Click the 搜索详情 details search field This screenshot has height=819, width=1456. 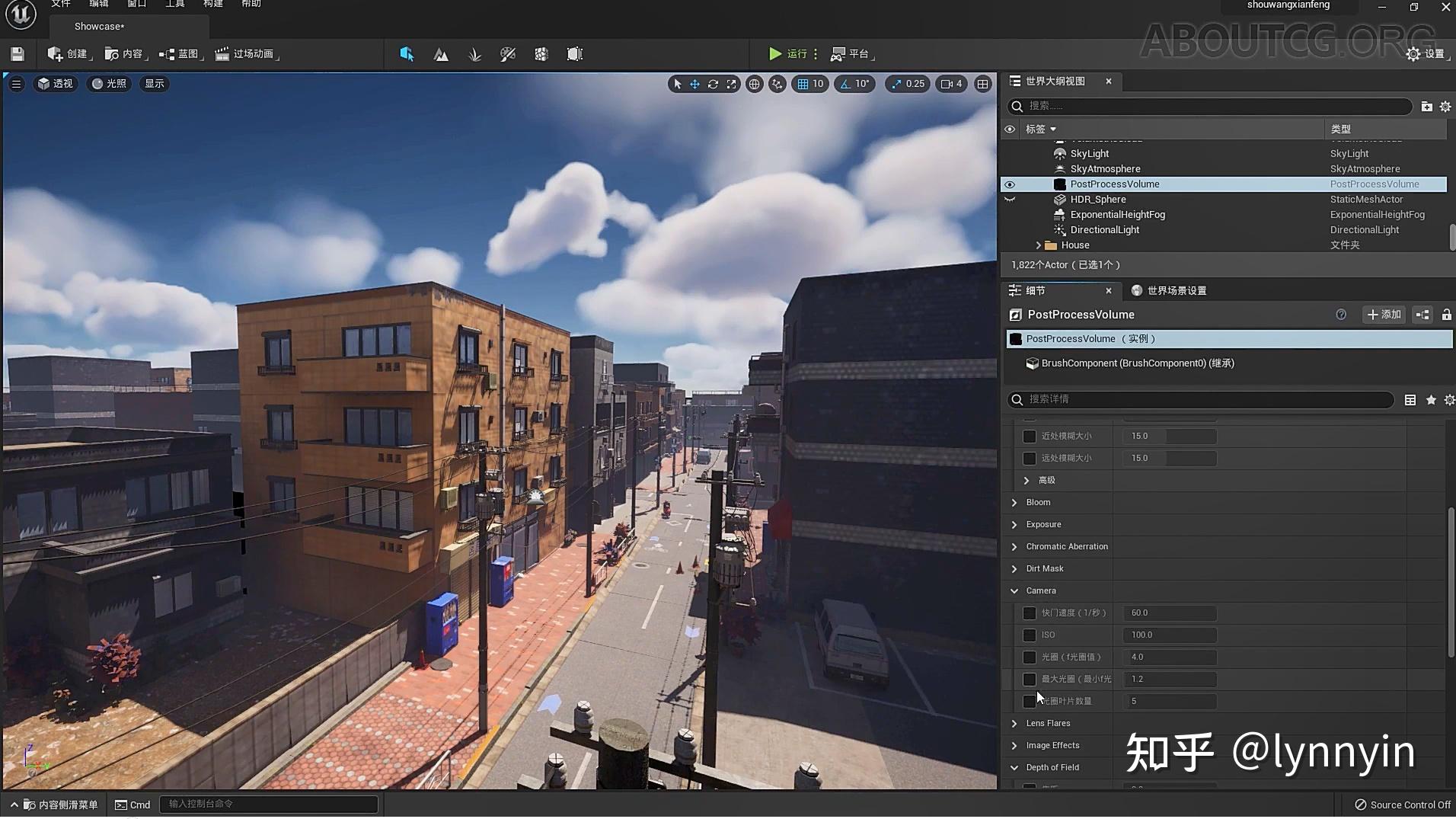click(x=1203, y=399)
